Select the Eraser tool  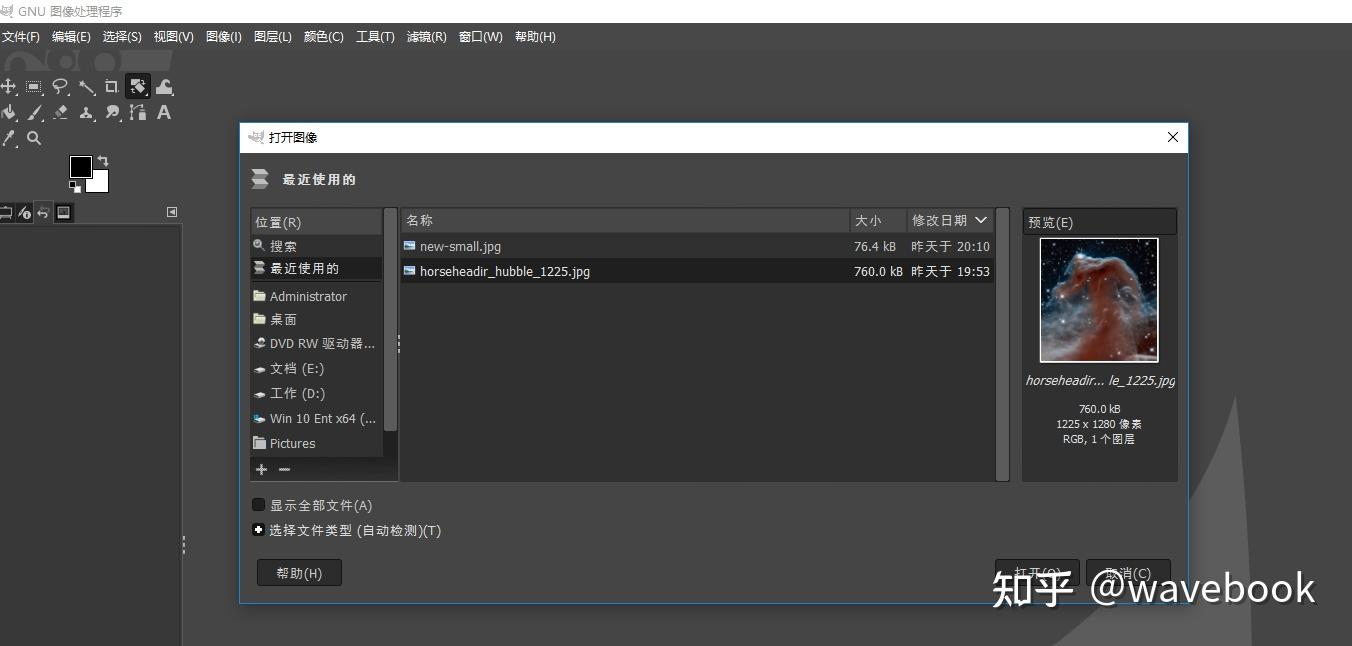(60, 113)
